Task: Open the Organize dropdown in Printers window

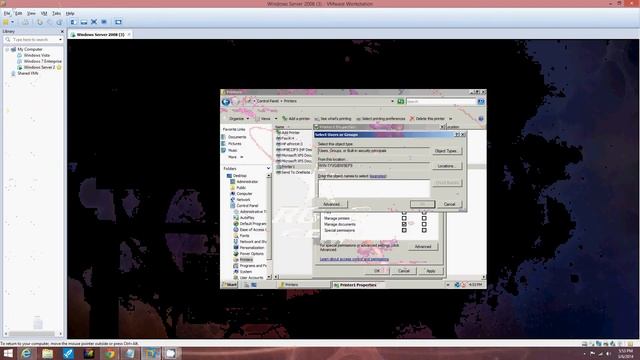Action: click(x=238, y=119)
